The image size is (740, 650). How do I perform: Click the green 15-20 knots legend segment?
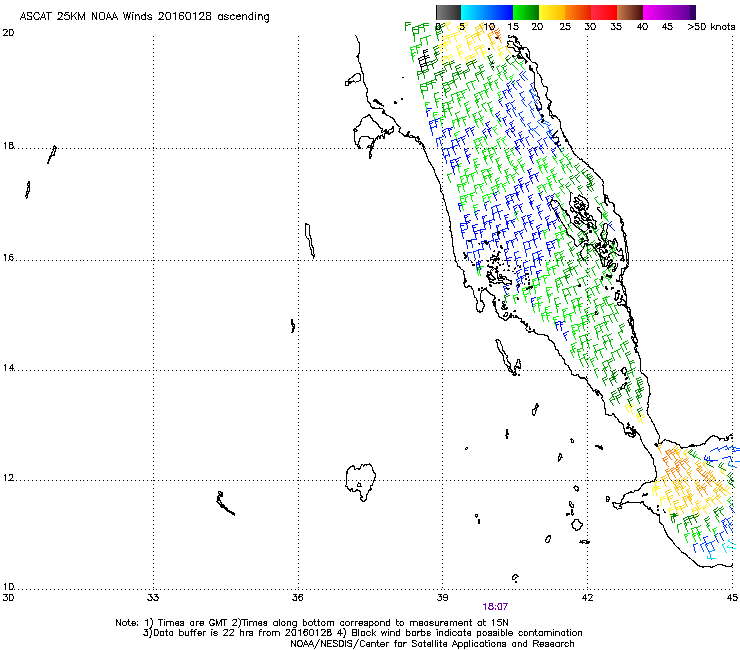pos(526,12)
